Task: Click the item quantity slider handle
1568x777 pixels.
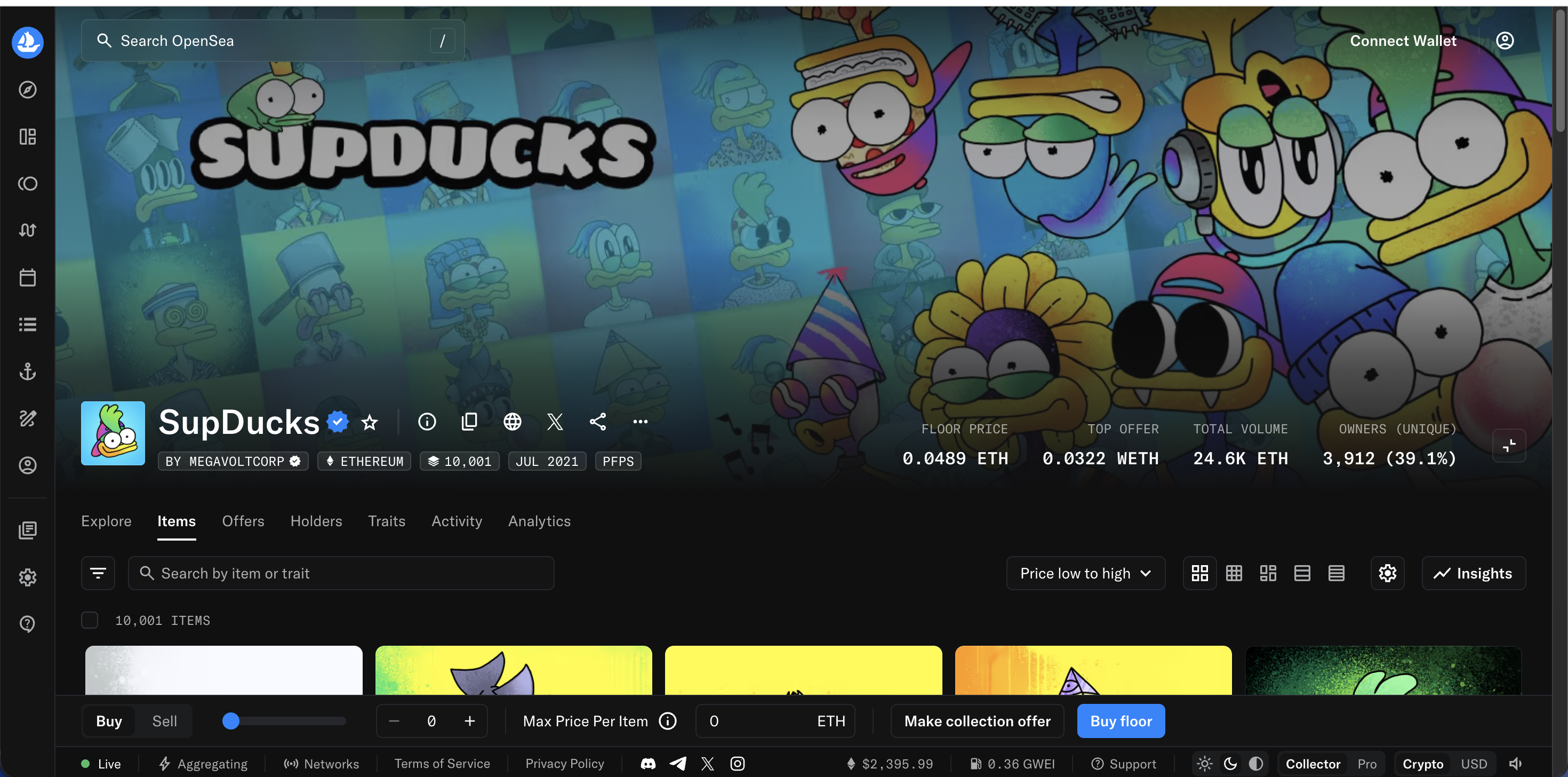Action: tap(231, 721)
